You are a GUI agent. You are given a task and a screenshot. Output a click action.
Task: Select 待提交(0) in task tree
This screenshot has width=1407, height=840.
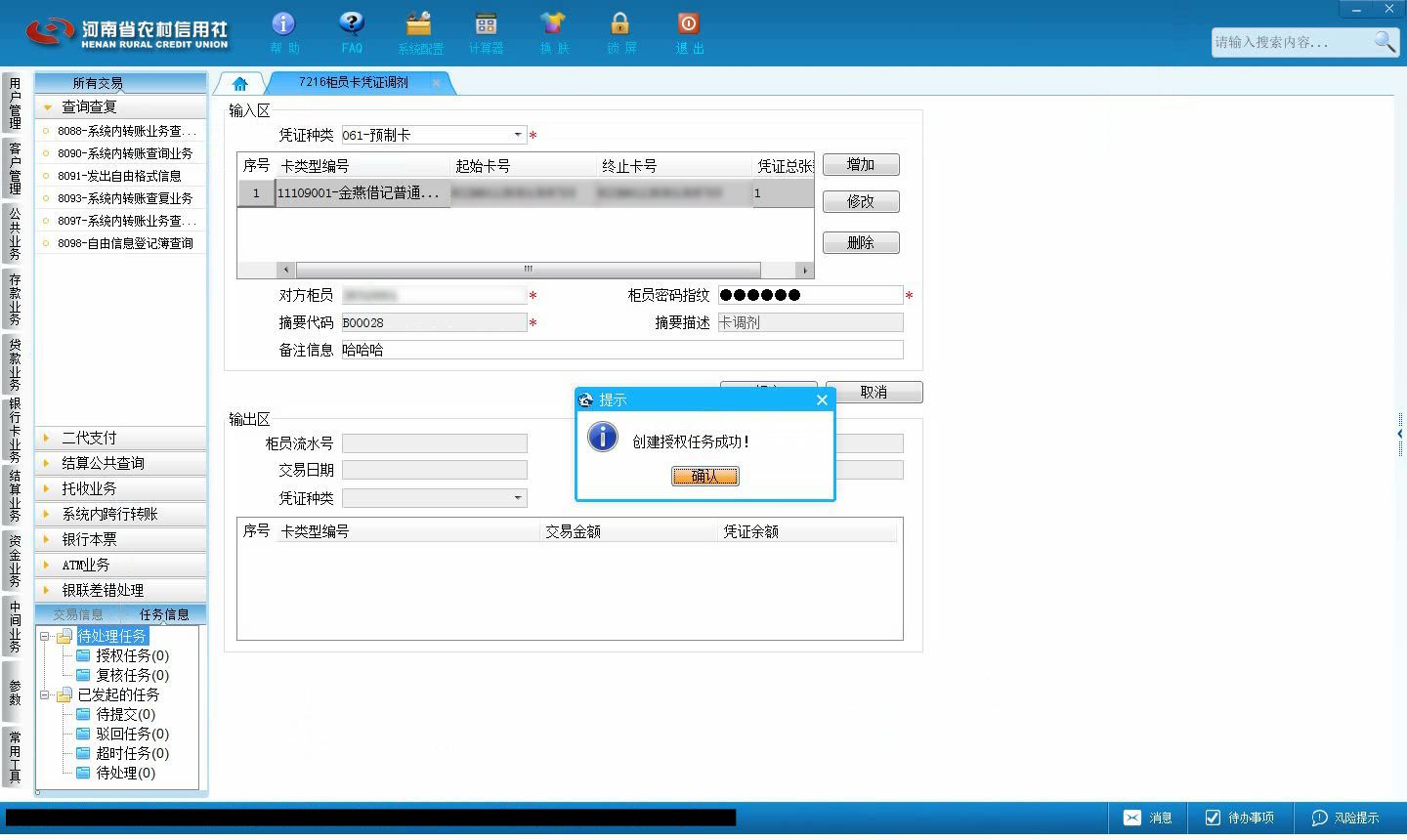pos(125,714)
